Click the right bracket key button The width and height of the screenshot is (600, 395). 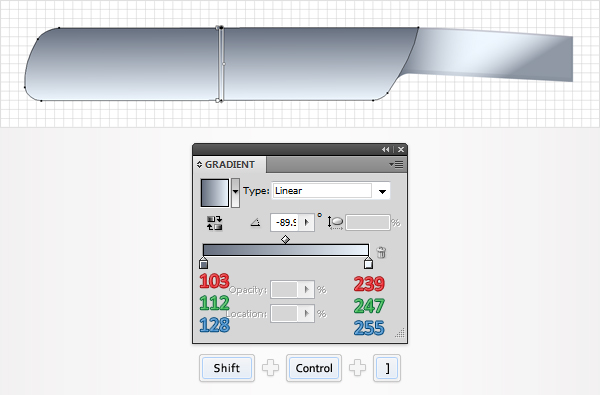(x=387, y=368)
